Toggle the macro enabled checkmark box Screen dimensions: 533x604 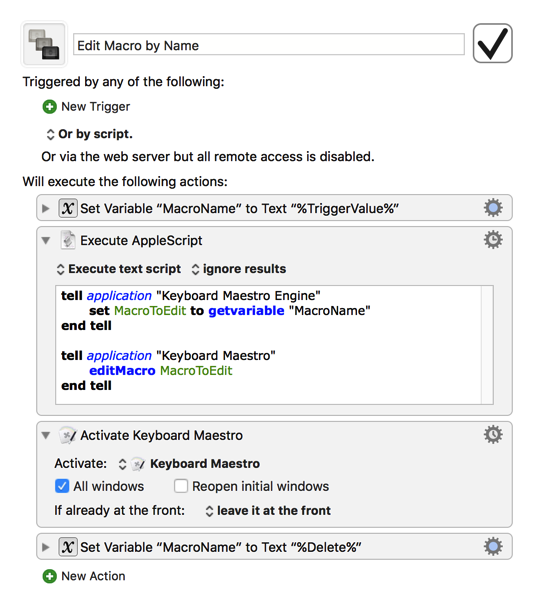point(493,43)
